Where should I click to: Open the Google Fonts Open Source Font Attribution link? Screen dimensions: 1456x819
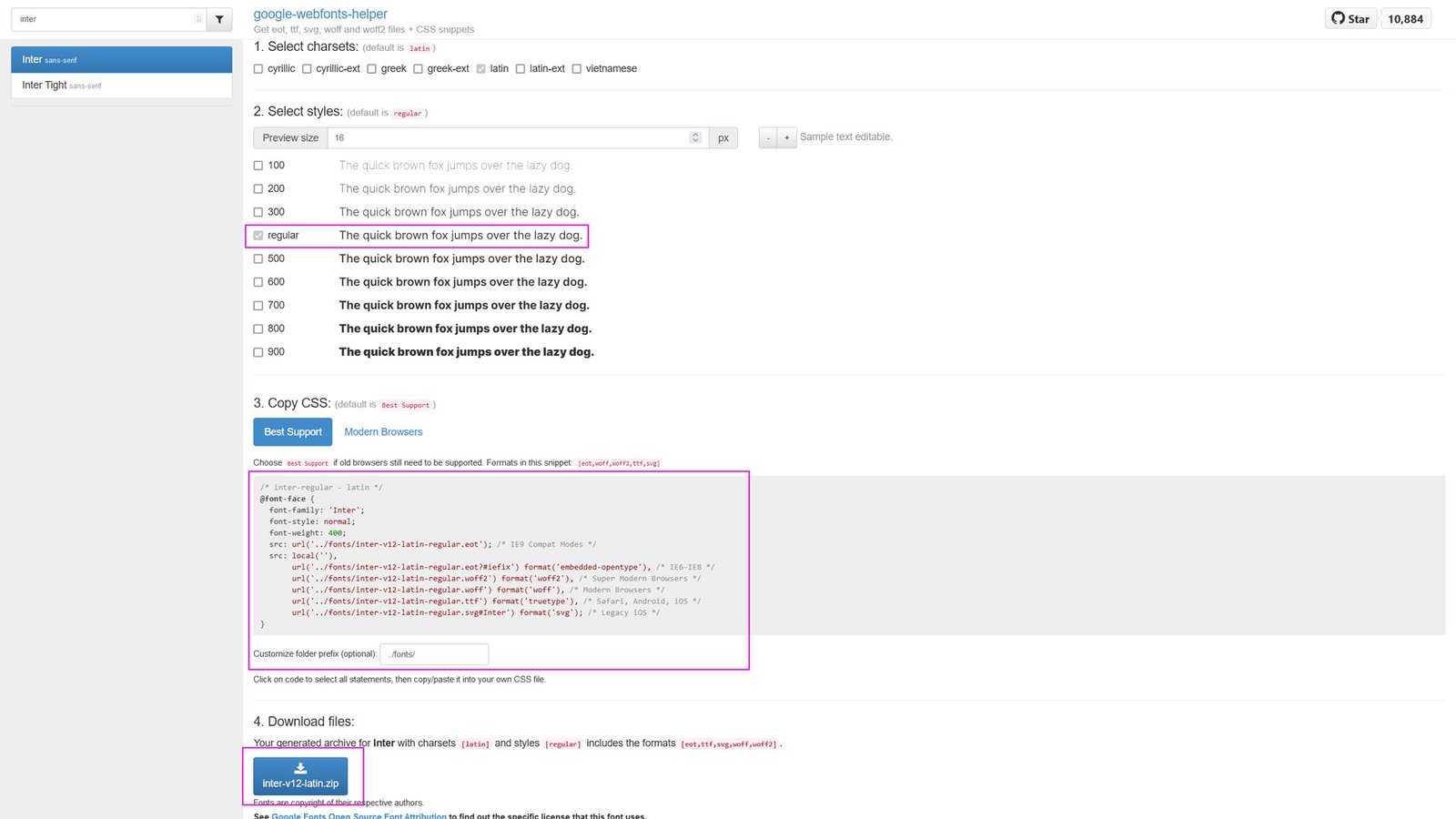coord(358,815)
